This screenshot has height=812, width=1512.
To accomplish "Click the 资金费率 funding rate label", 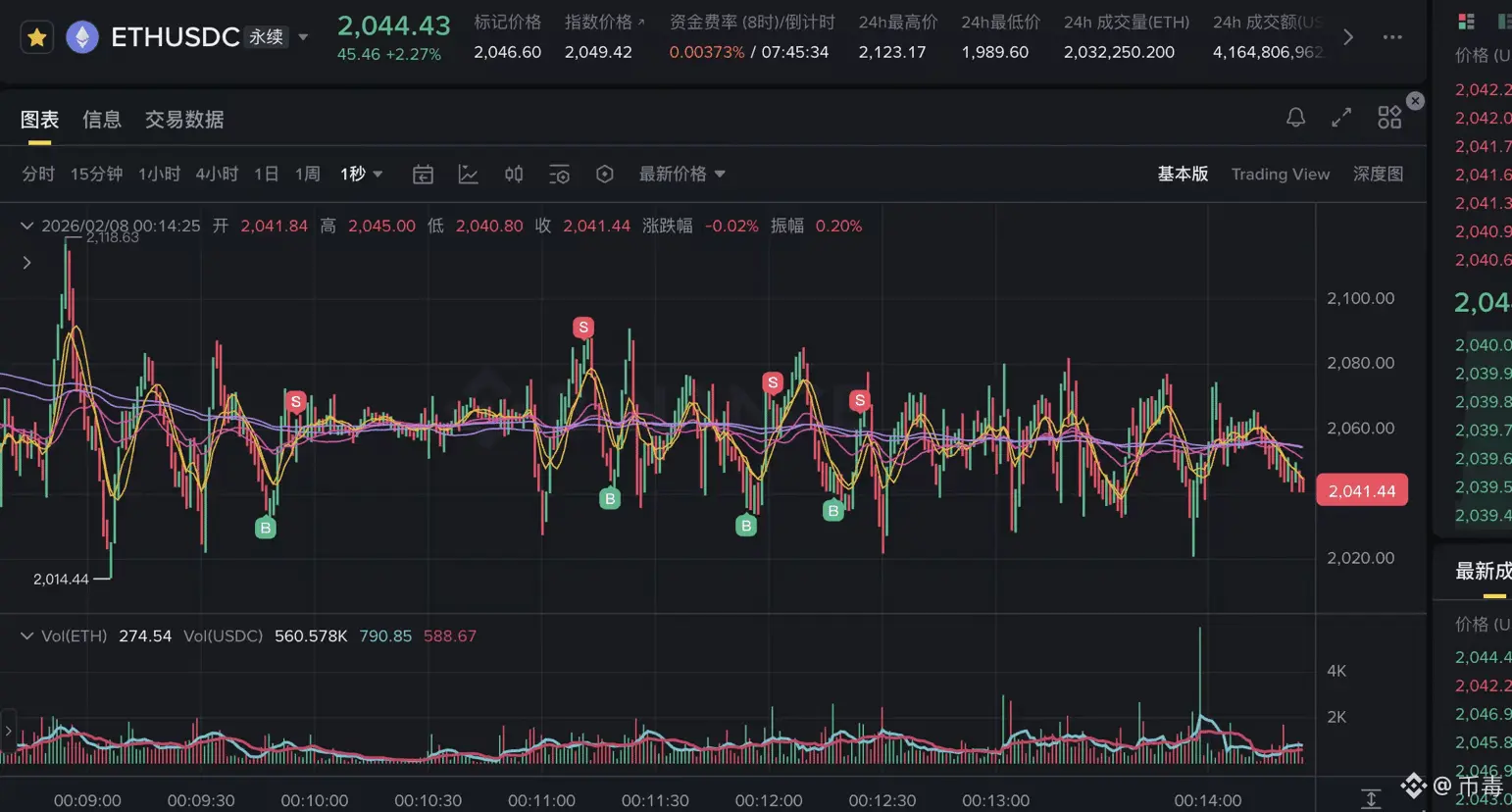I will coord(752,22).
